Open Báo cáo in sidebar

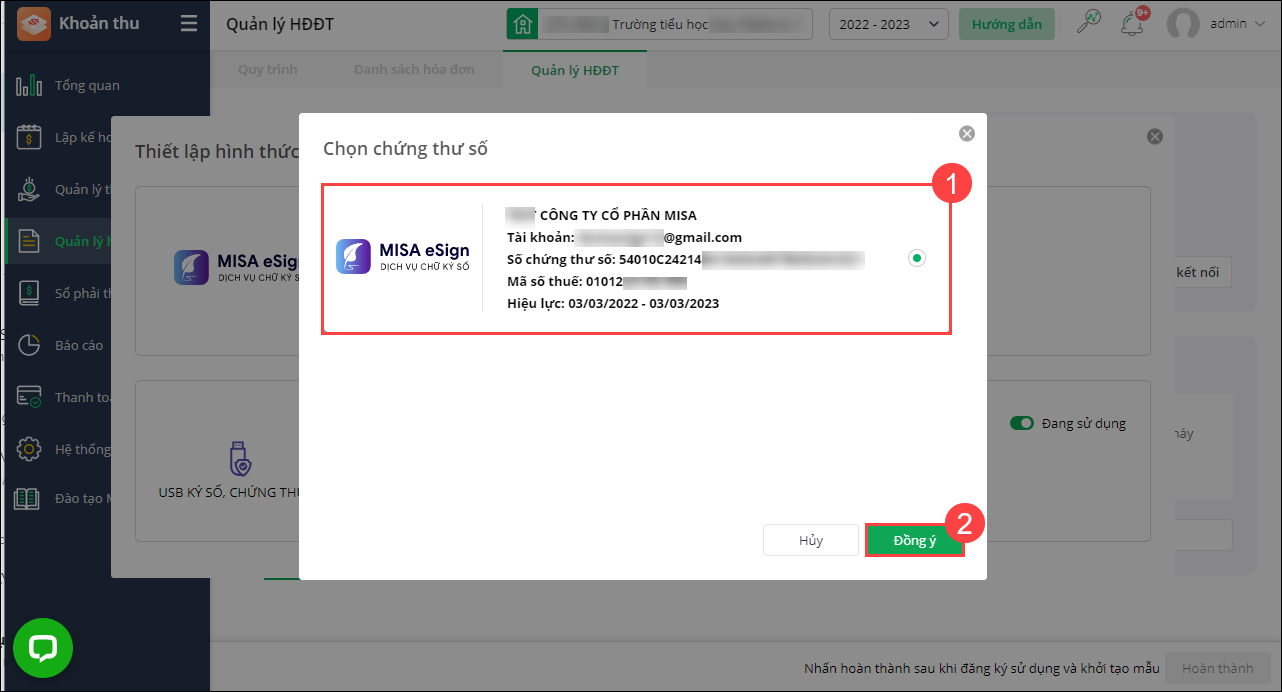[79, 345]
